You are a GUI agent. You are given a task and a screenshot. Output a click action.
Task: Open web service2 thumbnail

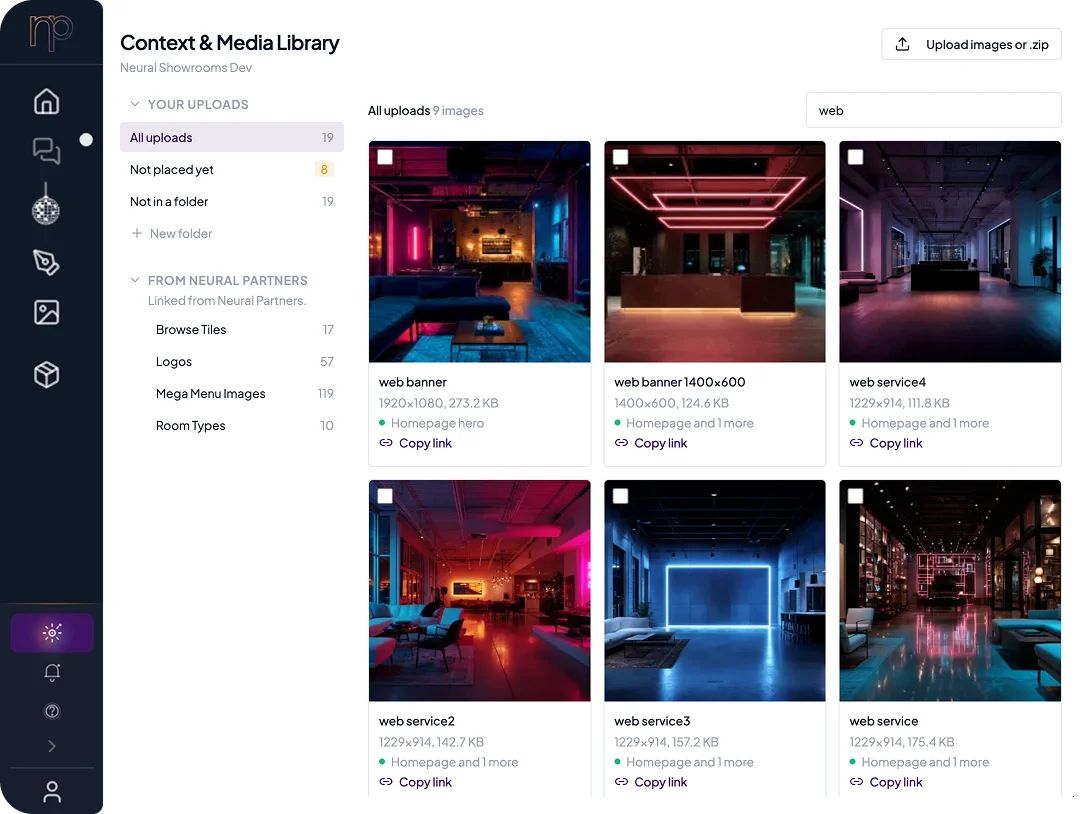click(x=479, y=591)
